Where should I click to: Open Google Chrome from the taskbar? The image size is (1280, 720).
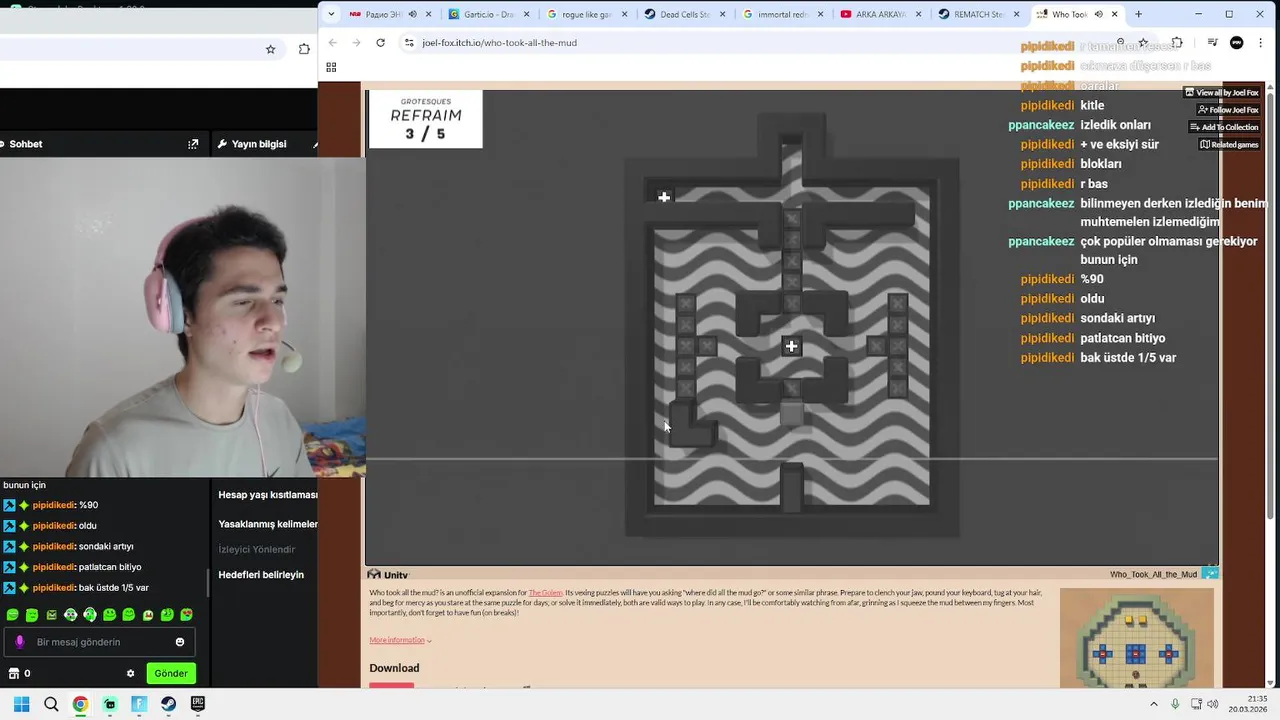tap(80, 704)
